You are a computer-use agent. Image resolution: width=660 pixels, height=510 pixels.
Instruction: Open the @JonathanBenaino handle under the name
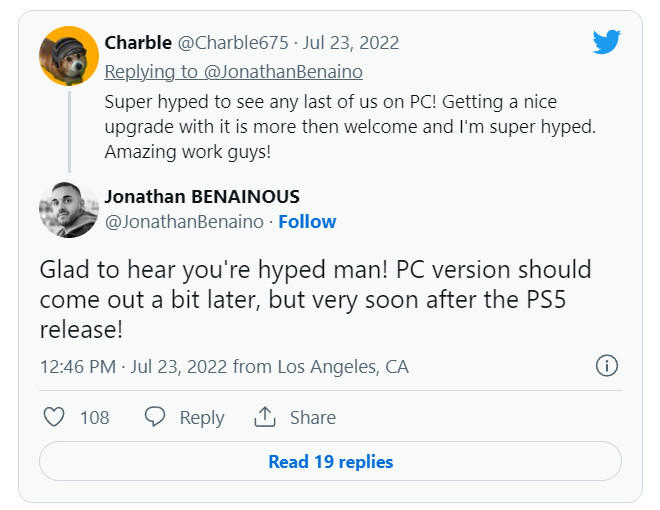pos(184,221)
